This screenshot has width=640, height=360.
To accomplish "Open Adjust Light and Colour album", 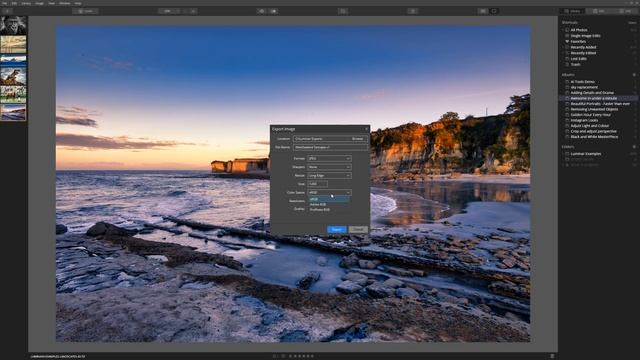I will (x=590, y=126).
